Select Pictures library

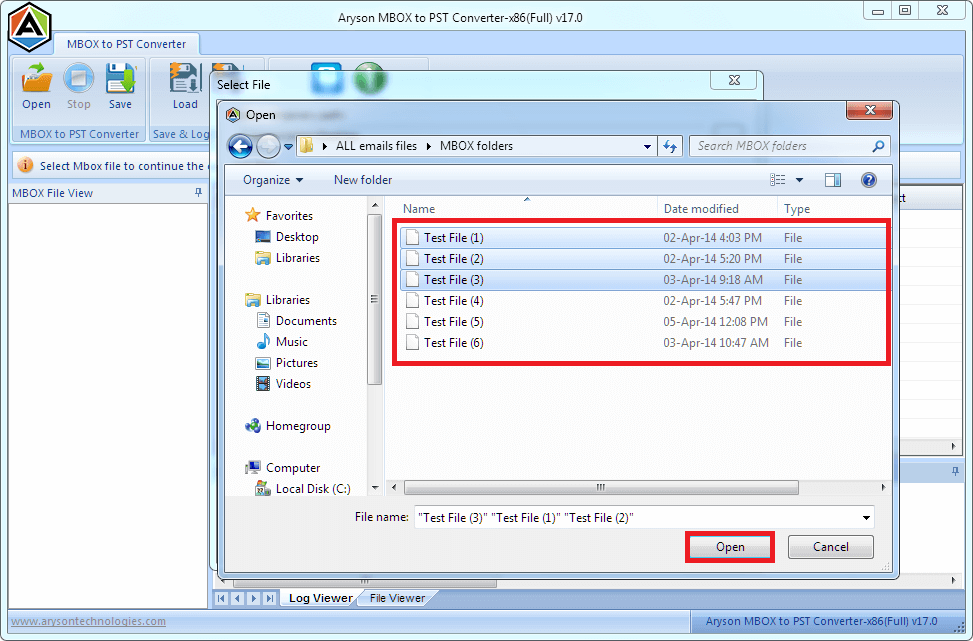pyautogui.click(x=297, y=363)
